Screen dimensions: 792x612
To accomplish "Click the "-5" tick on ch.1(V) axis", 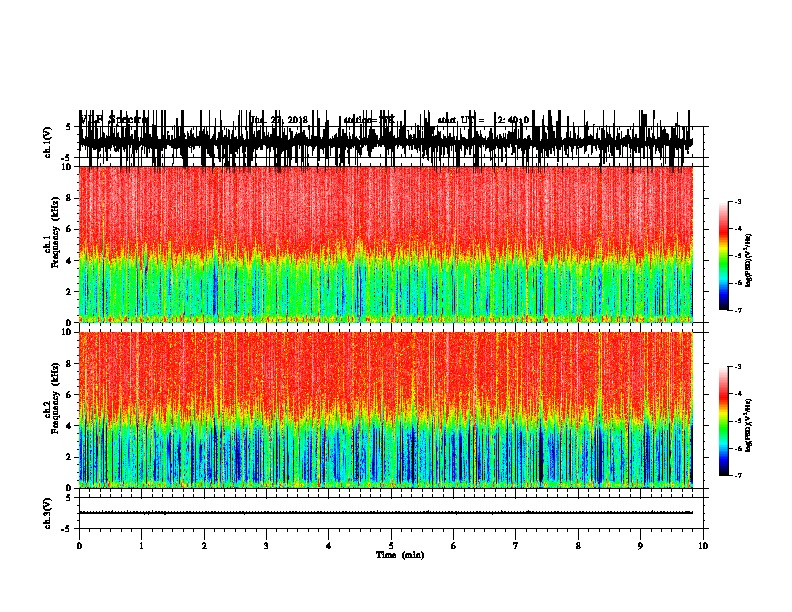I will (67, 158).
